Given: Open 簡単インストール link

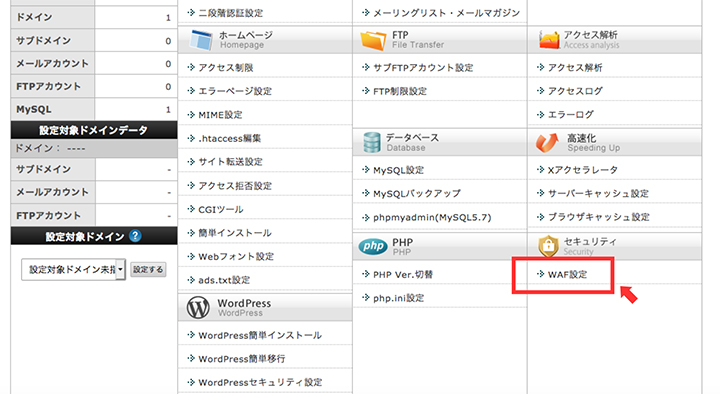Looking at the screenshot, I should tap(235, 233).
